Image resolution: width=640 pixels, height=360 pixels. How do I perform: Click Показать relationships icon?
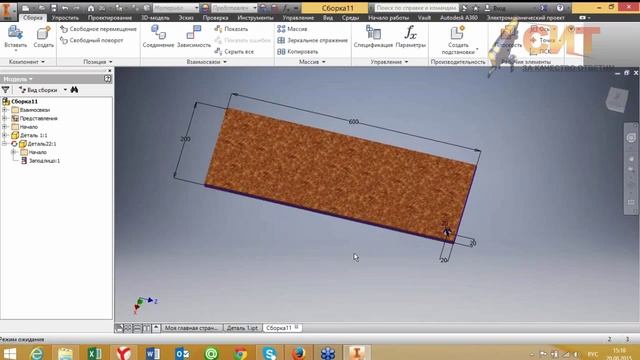218,29
